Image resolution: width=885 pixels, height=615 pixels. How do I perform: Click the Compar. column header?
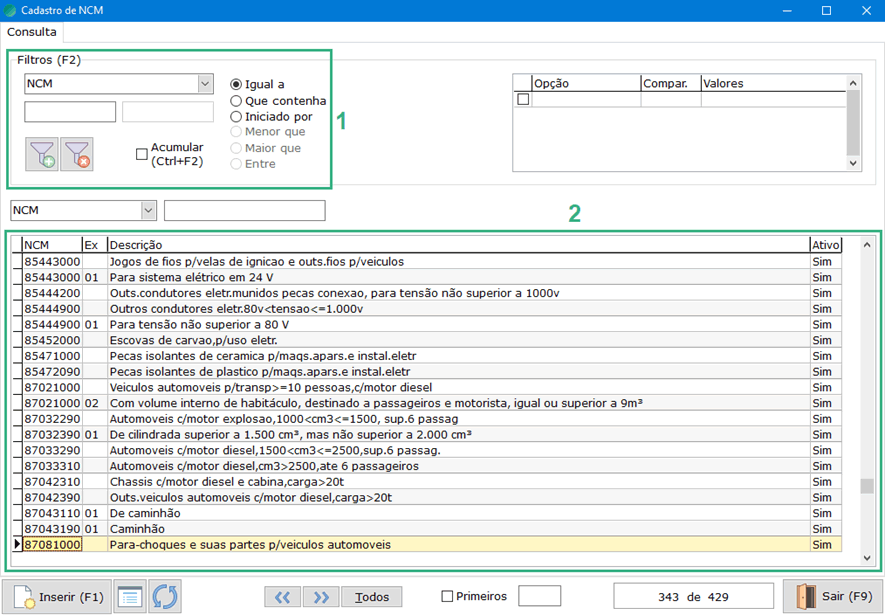click(x=671, y=84)
